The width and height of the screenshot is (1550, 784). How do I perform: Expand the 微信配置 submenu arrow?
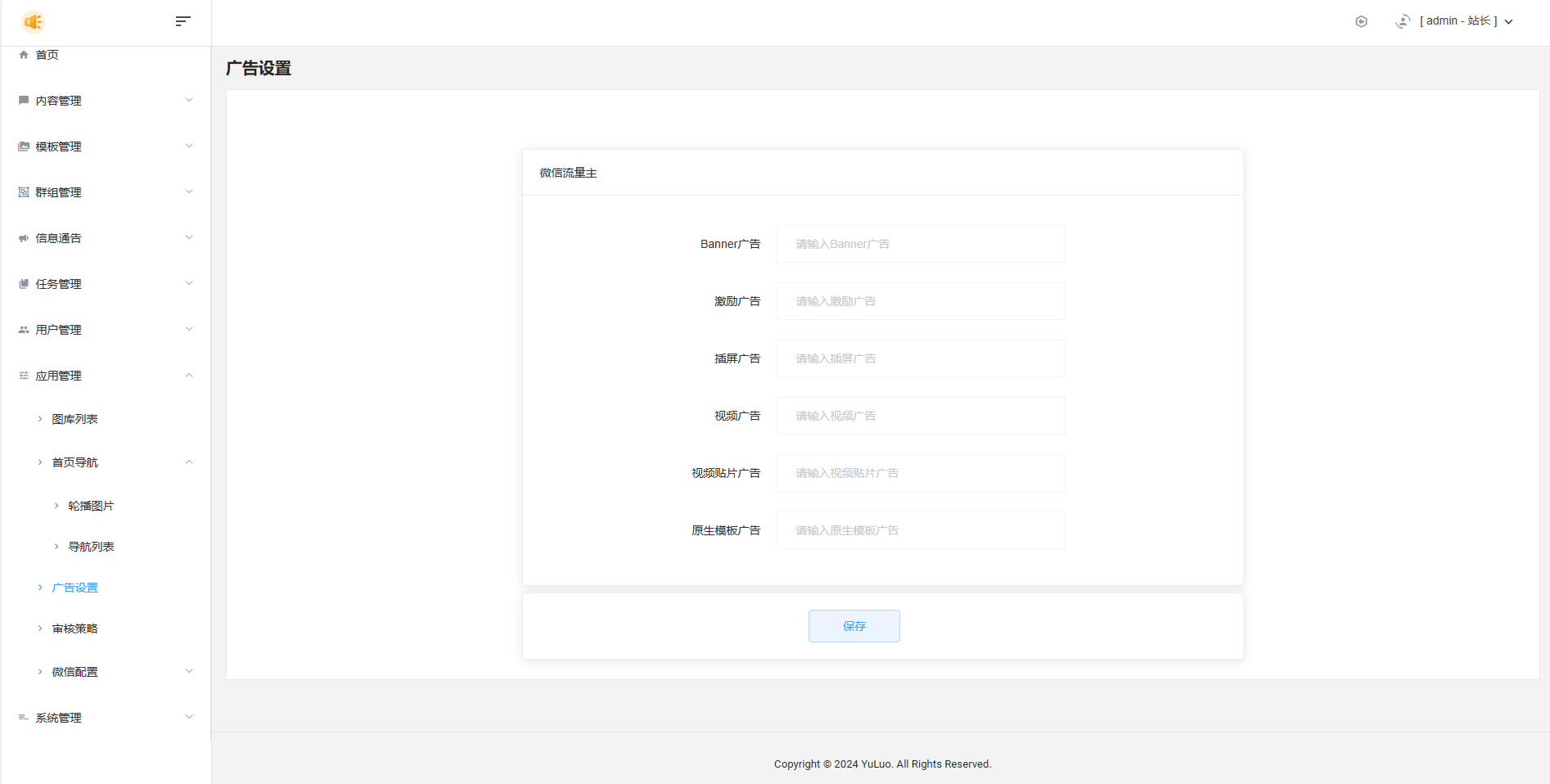(189, 672)
